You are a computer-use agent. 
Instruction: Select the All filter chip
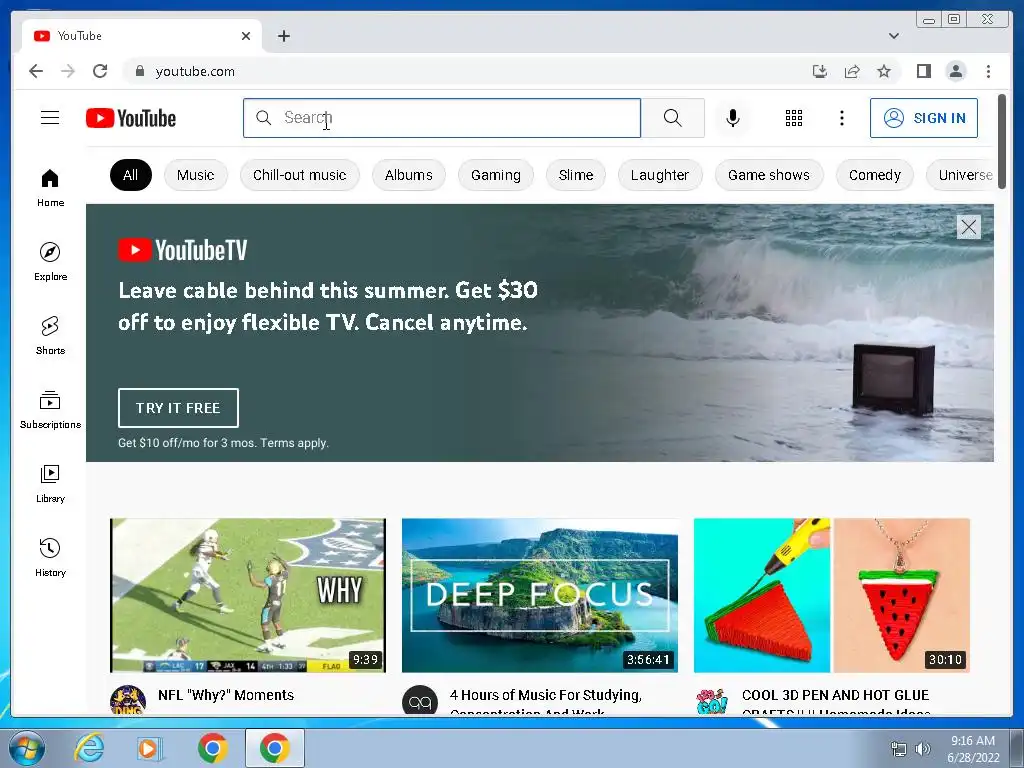coord(131,175)
